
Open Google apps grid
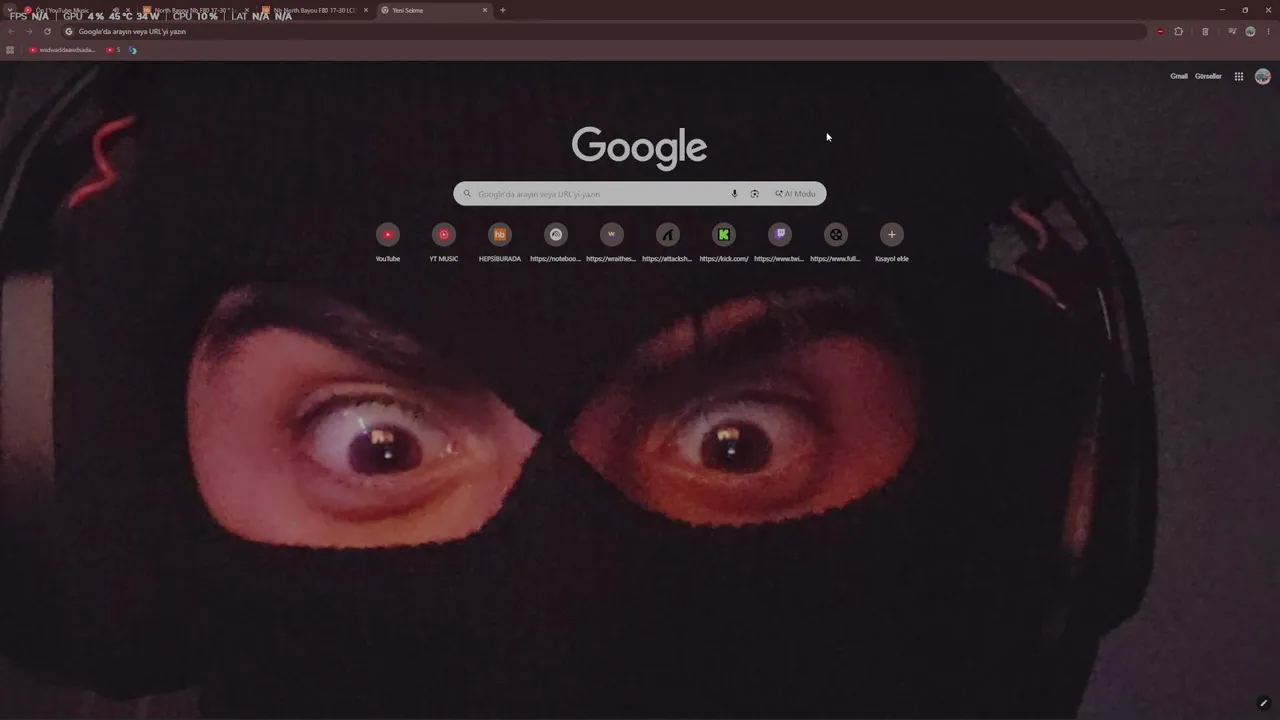1239,76
